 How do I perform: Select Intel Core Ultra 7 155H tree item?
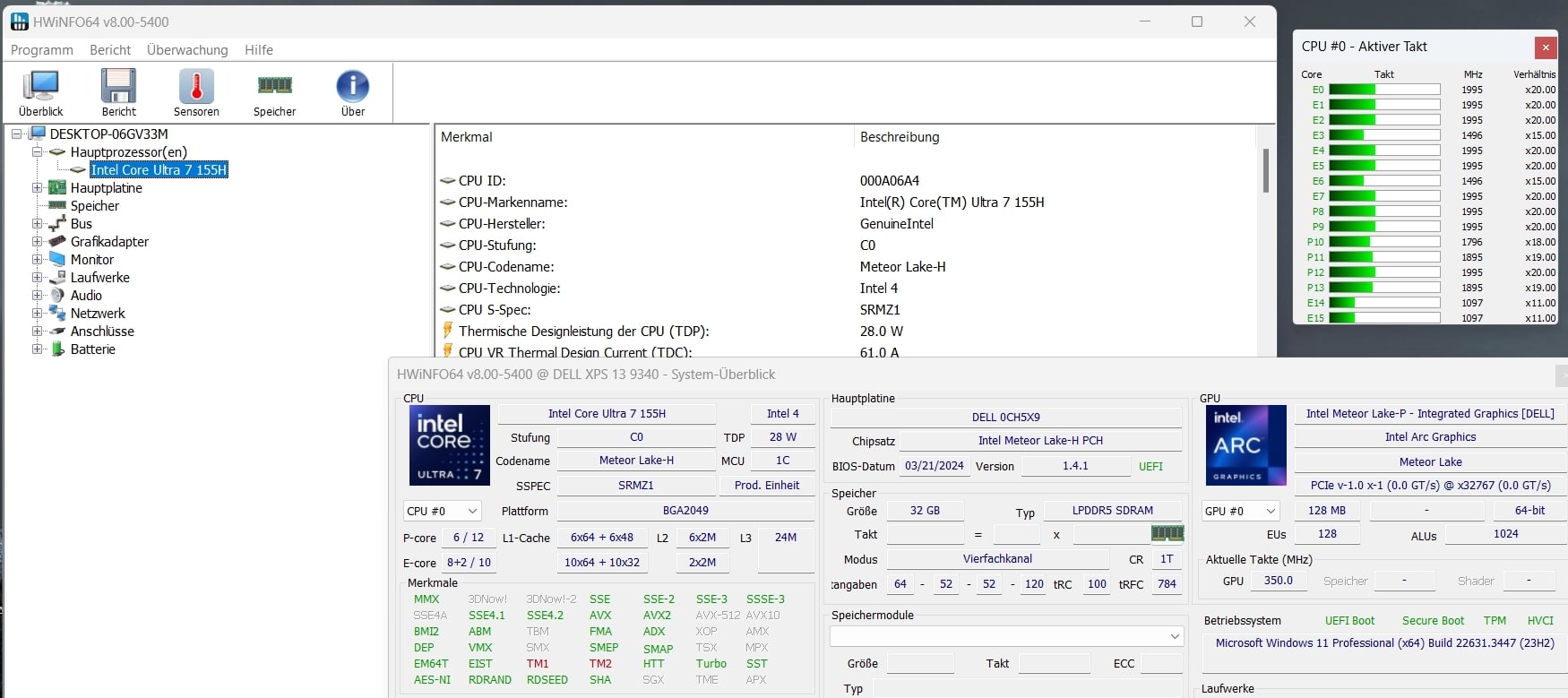(x=159, y=170)
